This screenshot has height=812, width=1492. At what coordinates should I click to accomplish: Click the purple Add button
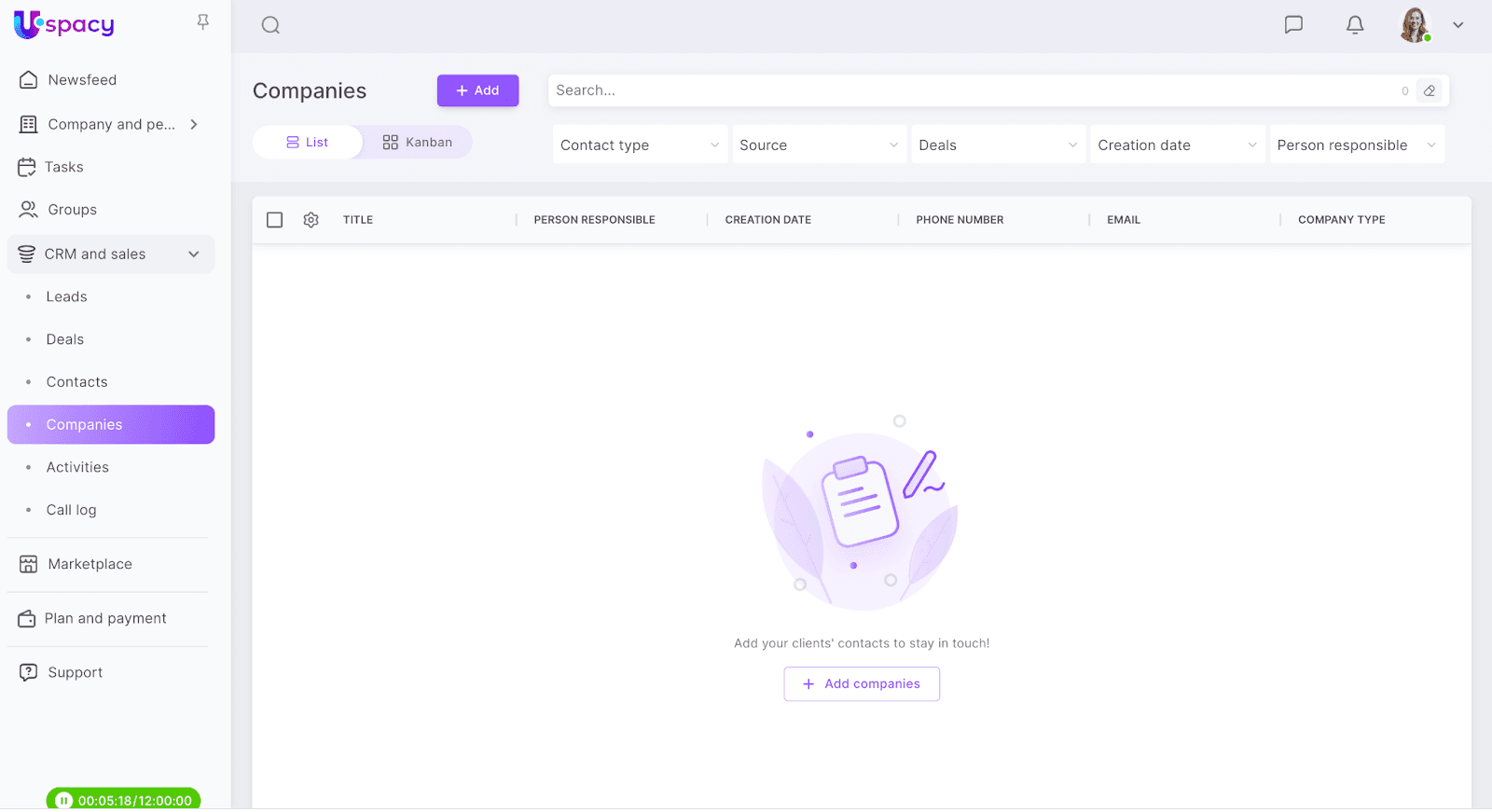[x=477, y=90]
